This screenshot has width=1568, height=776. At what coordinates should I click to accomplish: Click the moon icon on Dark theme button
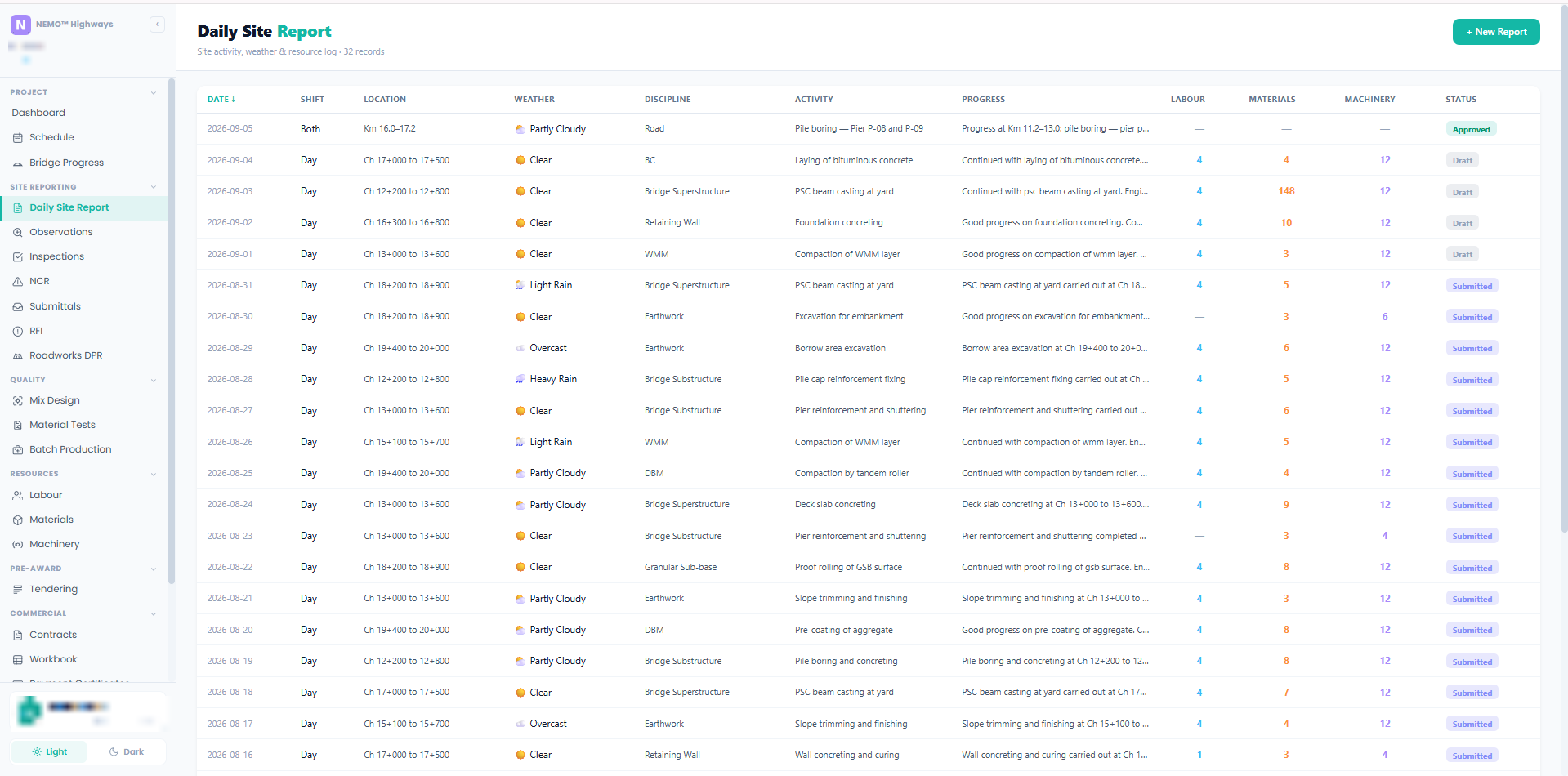pyautogui.click(x=114, y=752)
